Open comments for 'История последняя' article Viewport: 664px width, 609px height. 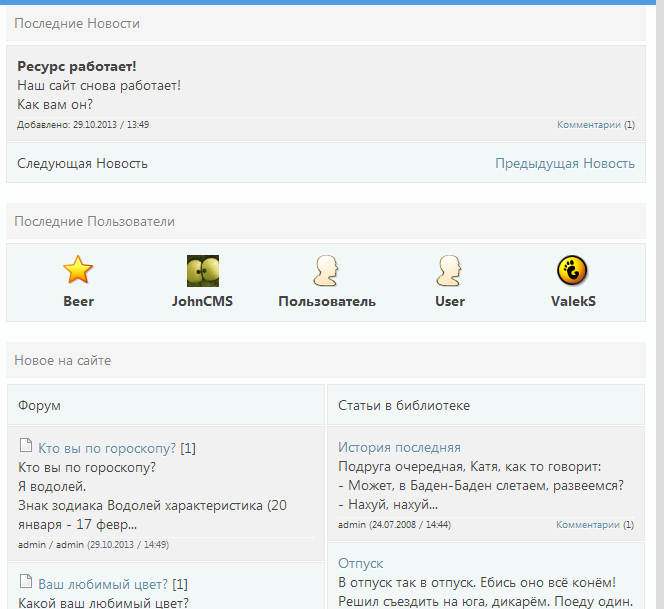pyautogui.click(x=595, y=524)
